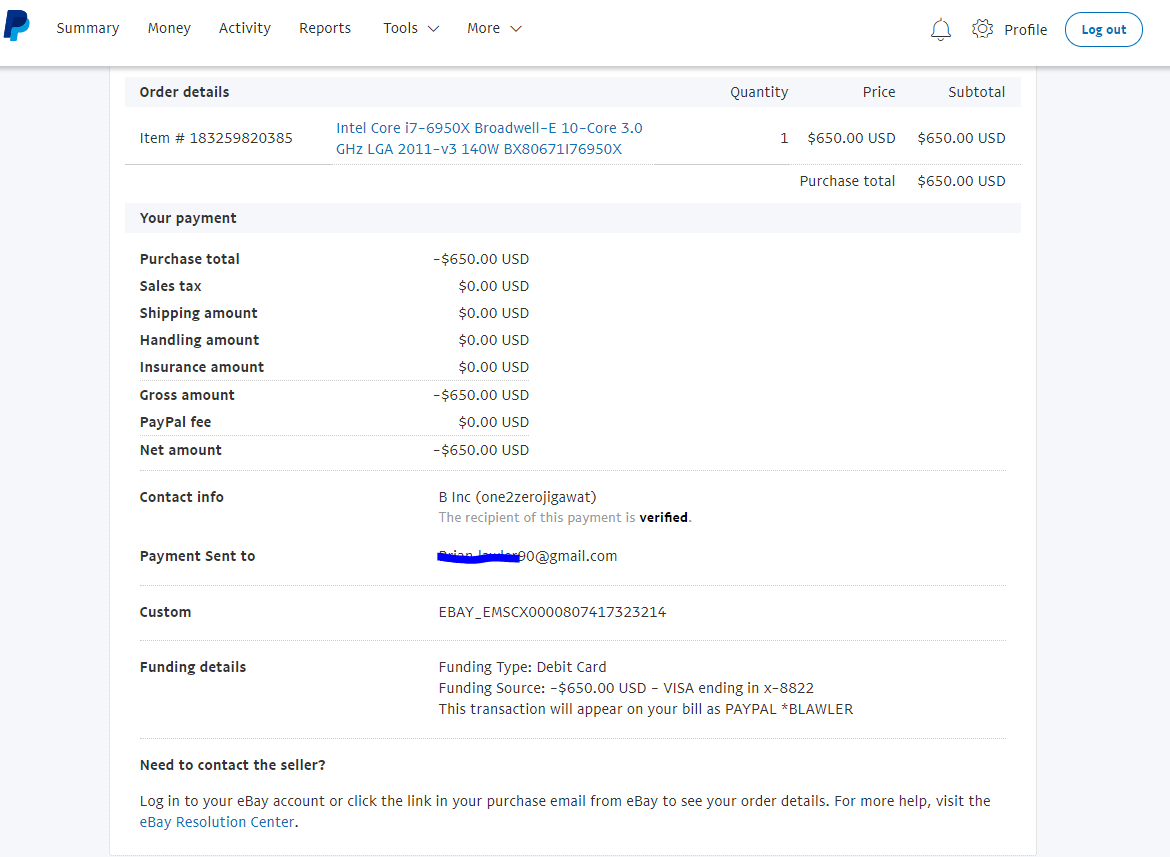Screen dimensions: 1170x857
Task: Click the item price $650.00 USD cell
Action: (851, 138)
